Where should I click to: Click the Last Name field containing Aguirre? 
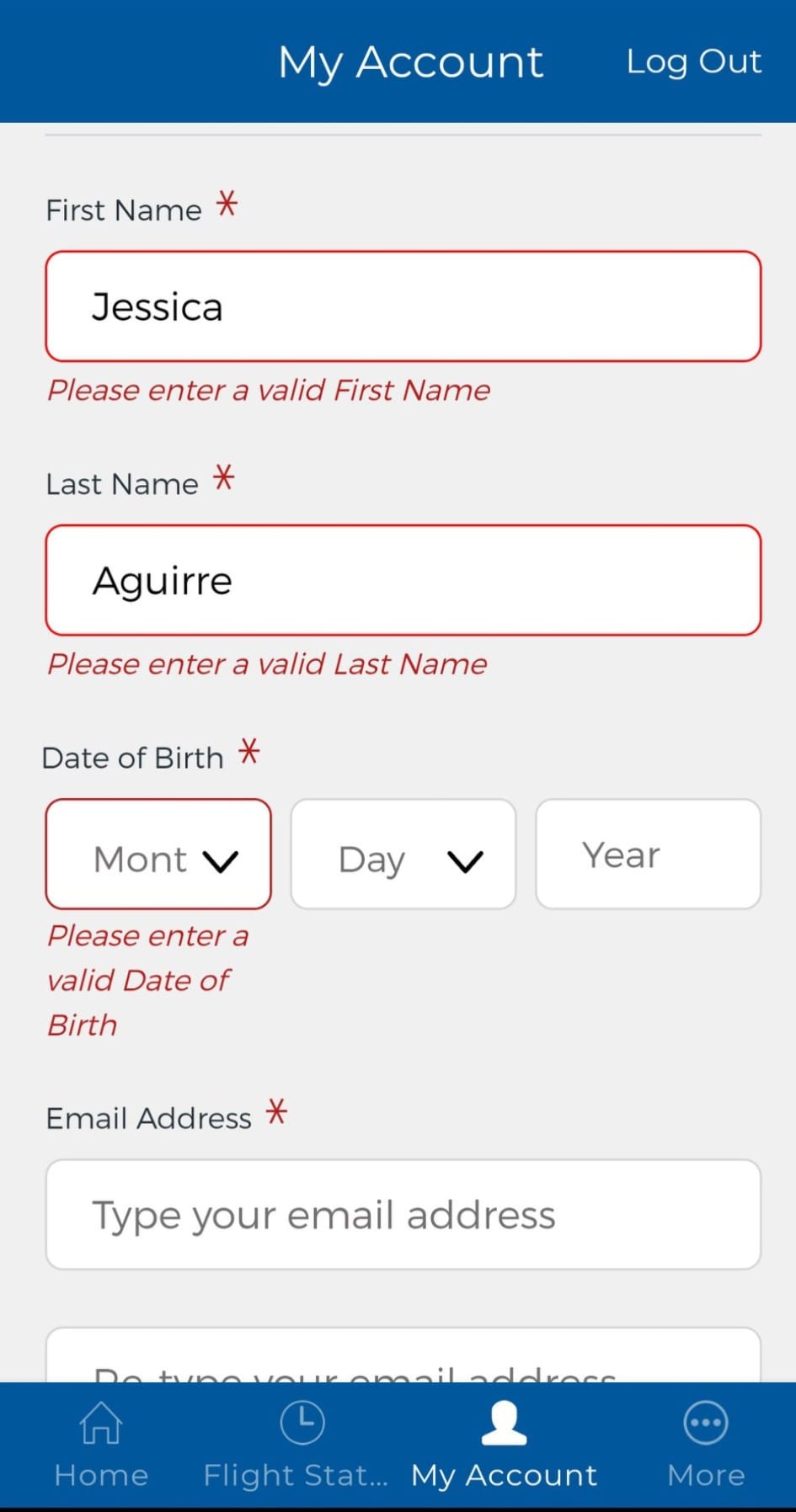403,580
